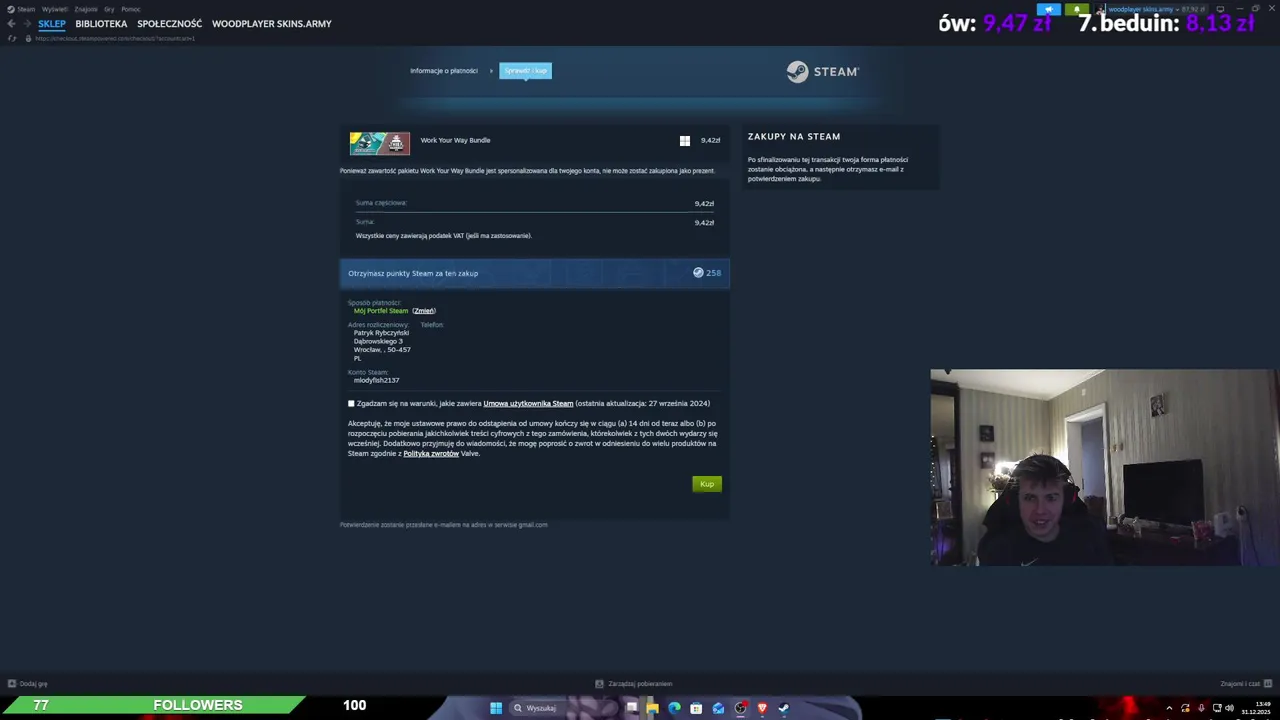
Task: Open the Mail app taskbar icon
Action: pos(718,708)
